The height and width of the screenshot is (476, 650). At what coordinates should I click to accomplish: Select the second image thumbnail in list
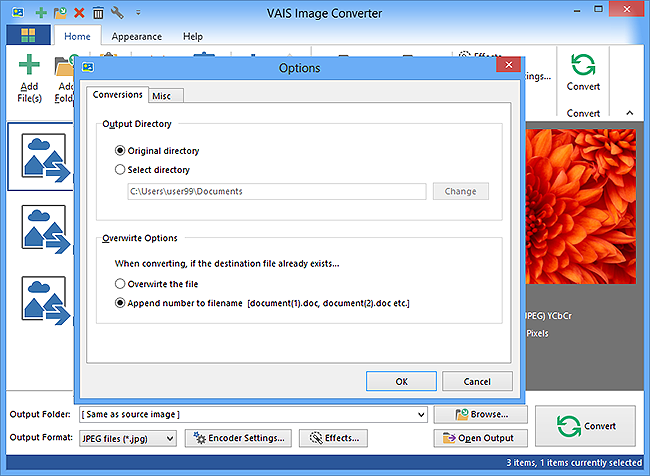(45, 229)
